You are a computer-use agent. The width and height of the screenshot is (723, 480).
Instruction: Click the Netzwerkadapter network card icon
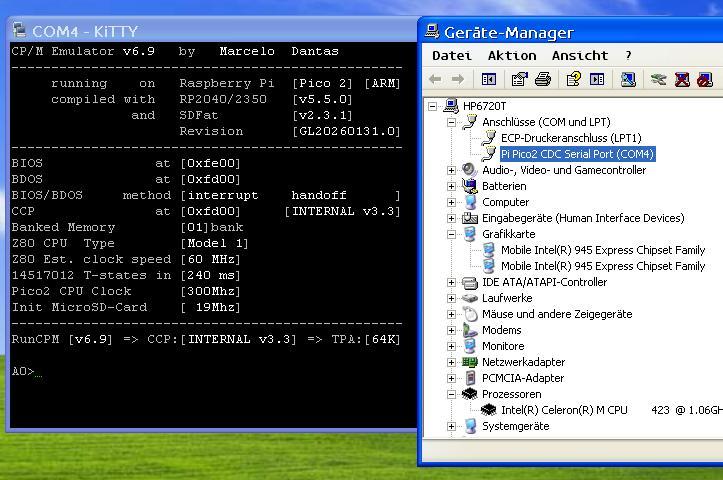[x=469, y=362]
